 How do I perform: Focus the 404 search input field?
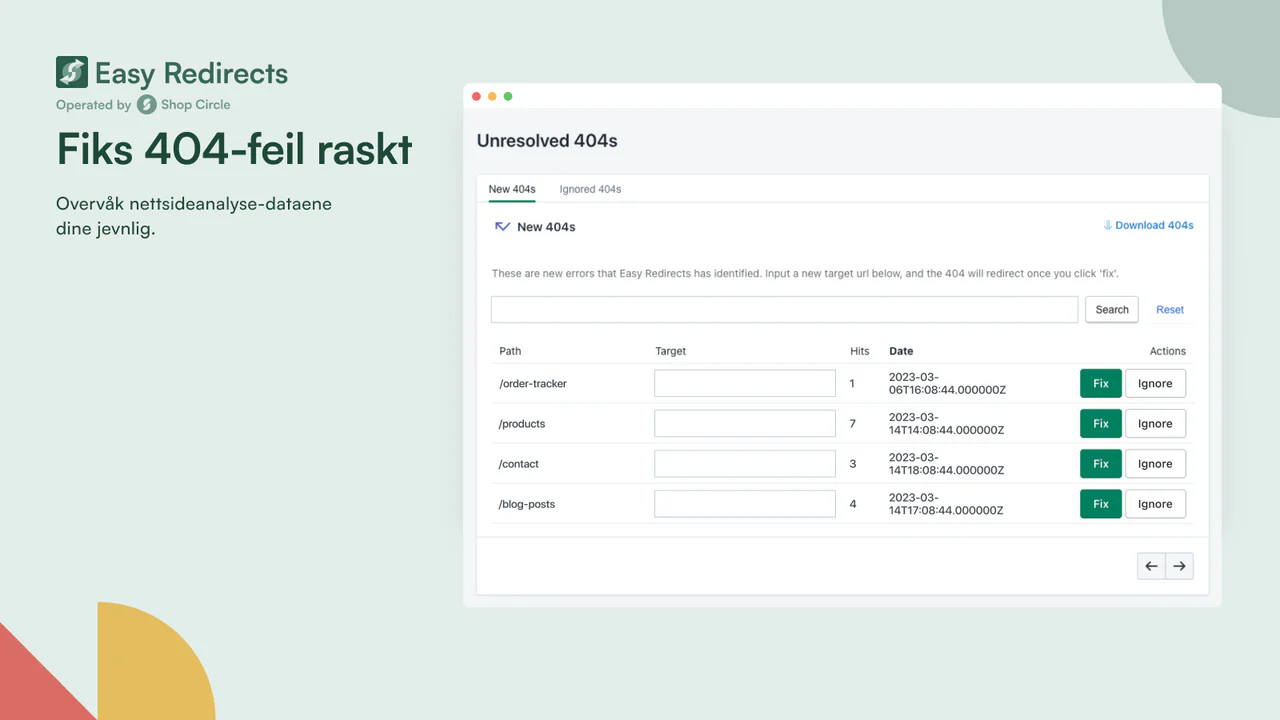pyautogui.click(x=784, y=309)
